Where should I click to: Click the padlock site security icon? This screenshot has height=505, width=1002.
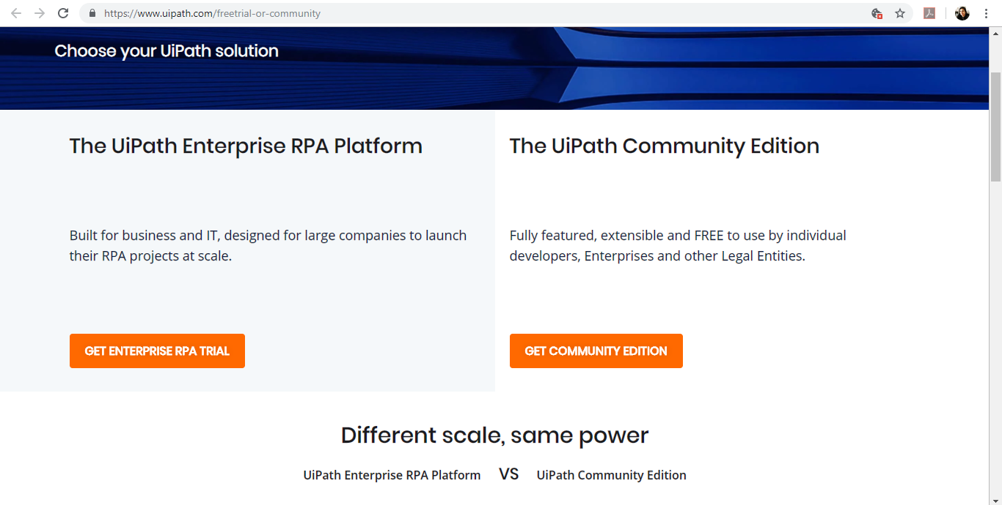92,13
